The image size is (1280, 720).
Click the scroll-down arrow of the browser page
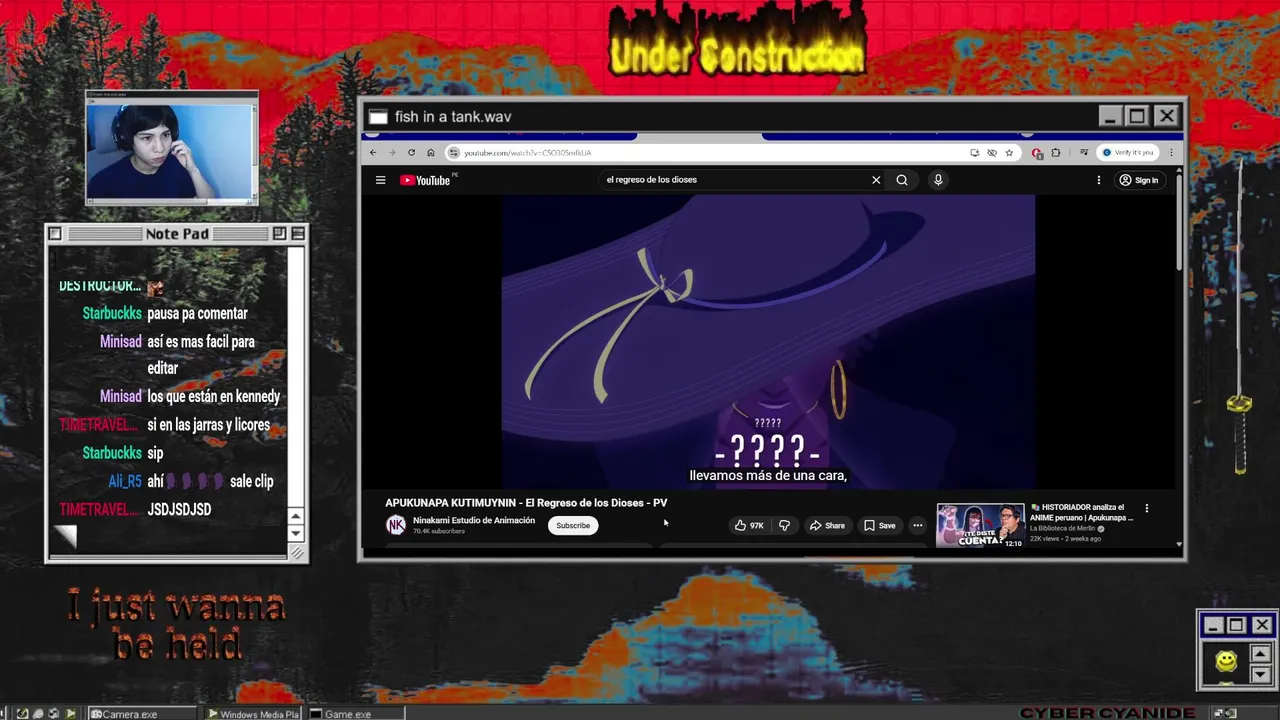(1179, 545)
